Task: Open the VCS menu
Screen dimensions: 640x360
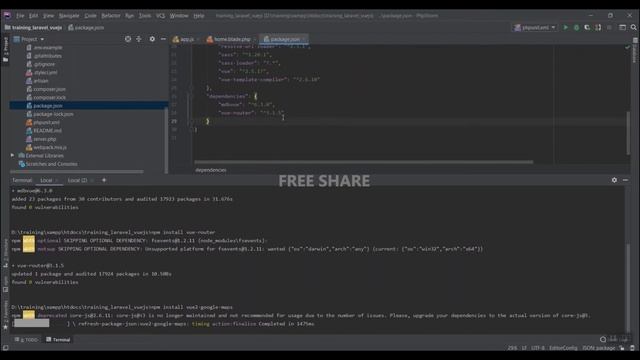Action: pyautogui.click(x=160, y=16)
